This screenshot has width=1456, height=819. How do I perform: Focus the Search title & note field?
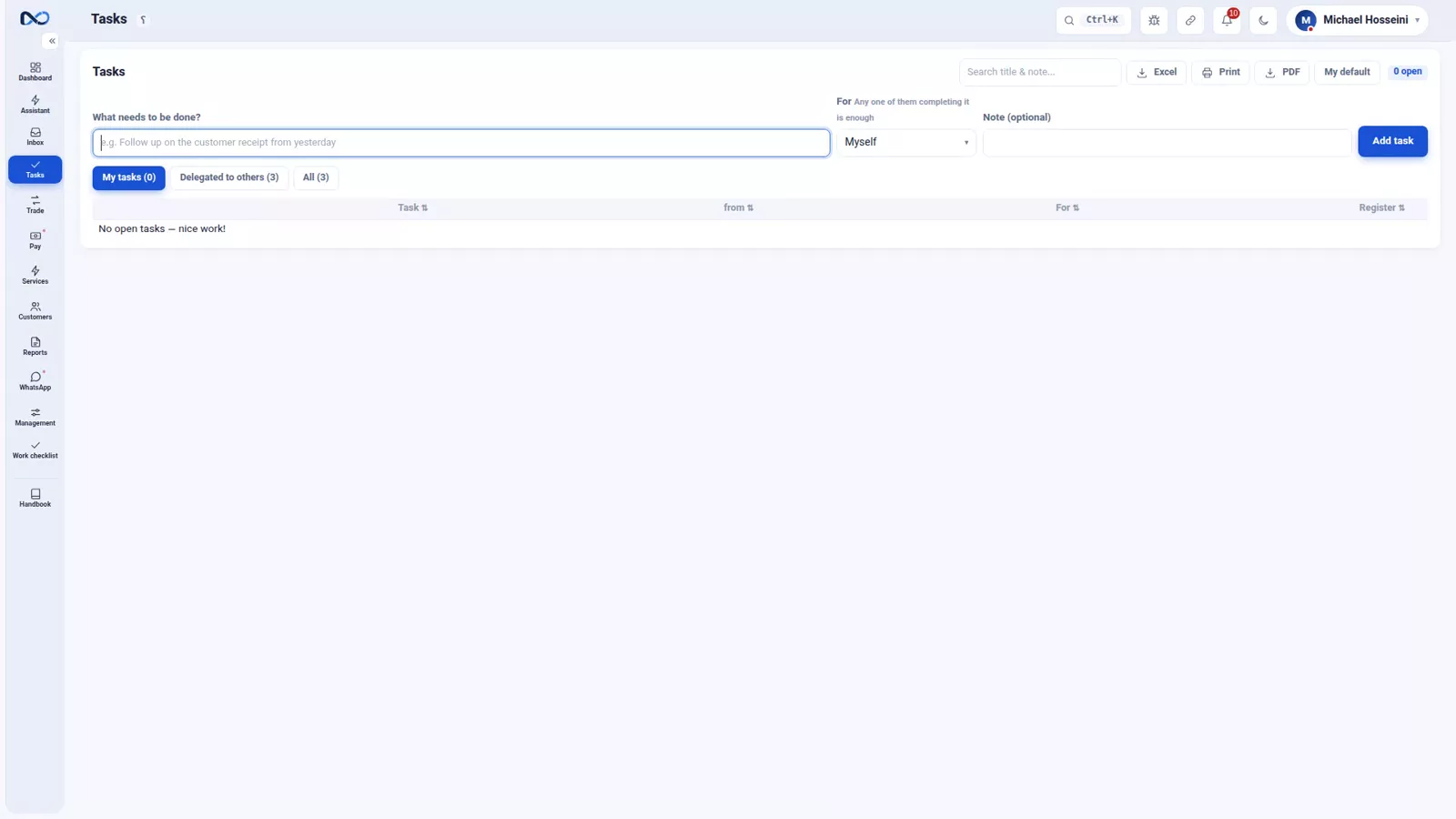click(x=1040, y=72)
